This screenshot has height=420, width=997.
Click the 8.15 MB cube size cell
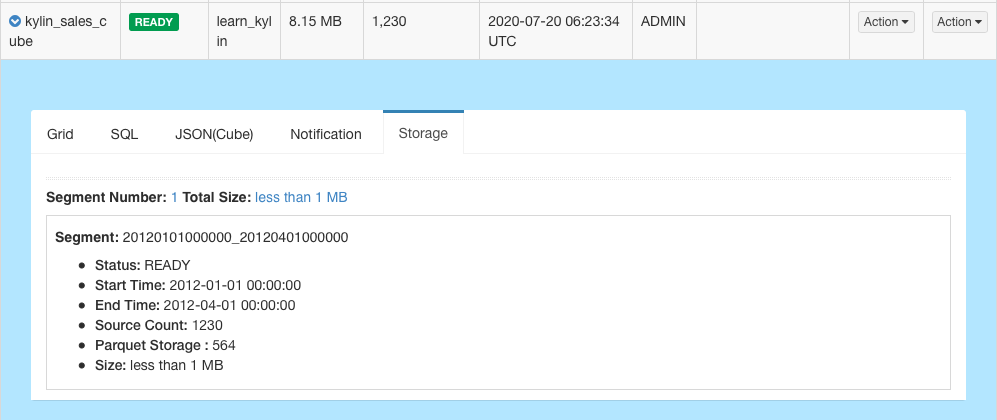(314, 21)
